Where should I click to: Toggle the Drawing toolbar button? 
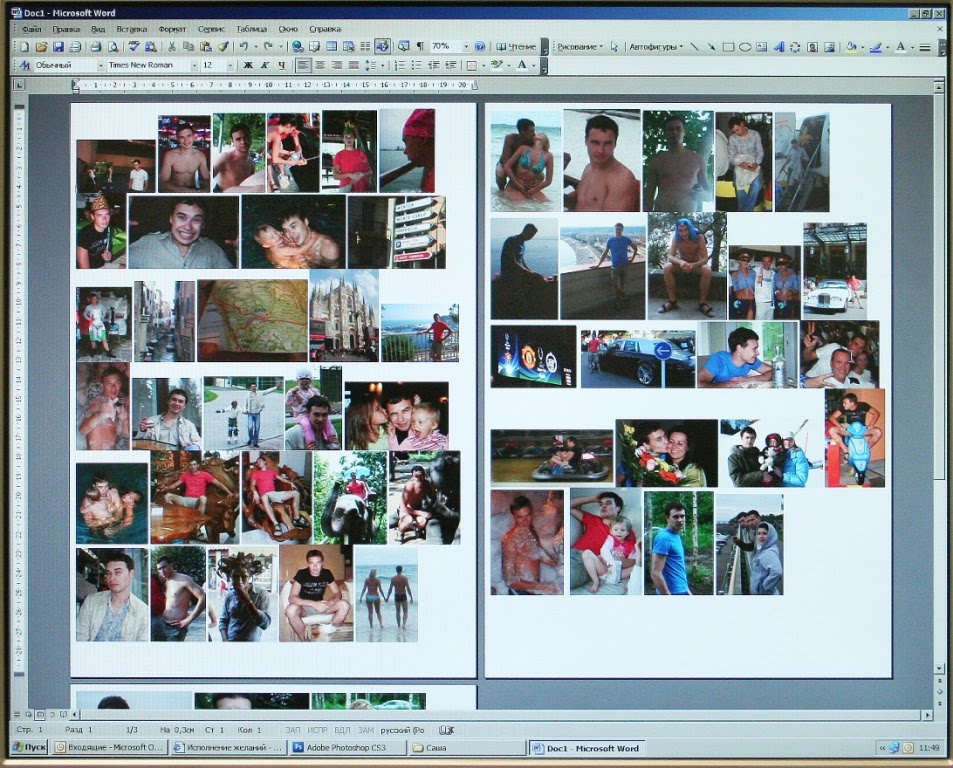tap(382, 47)
